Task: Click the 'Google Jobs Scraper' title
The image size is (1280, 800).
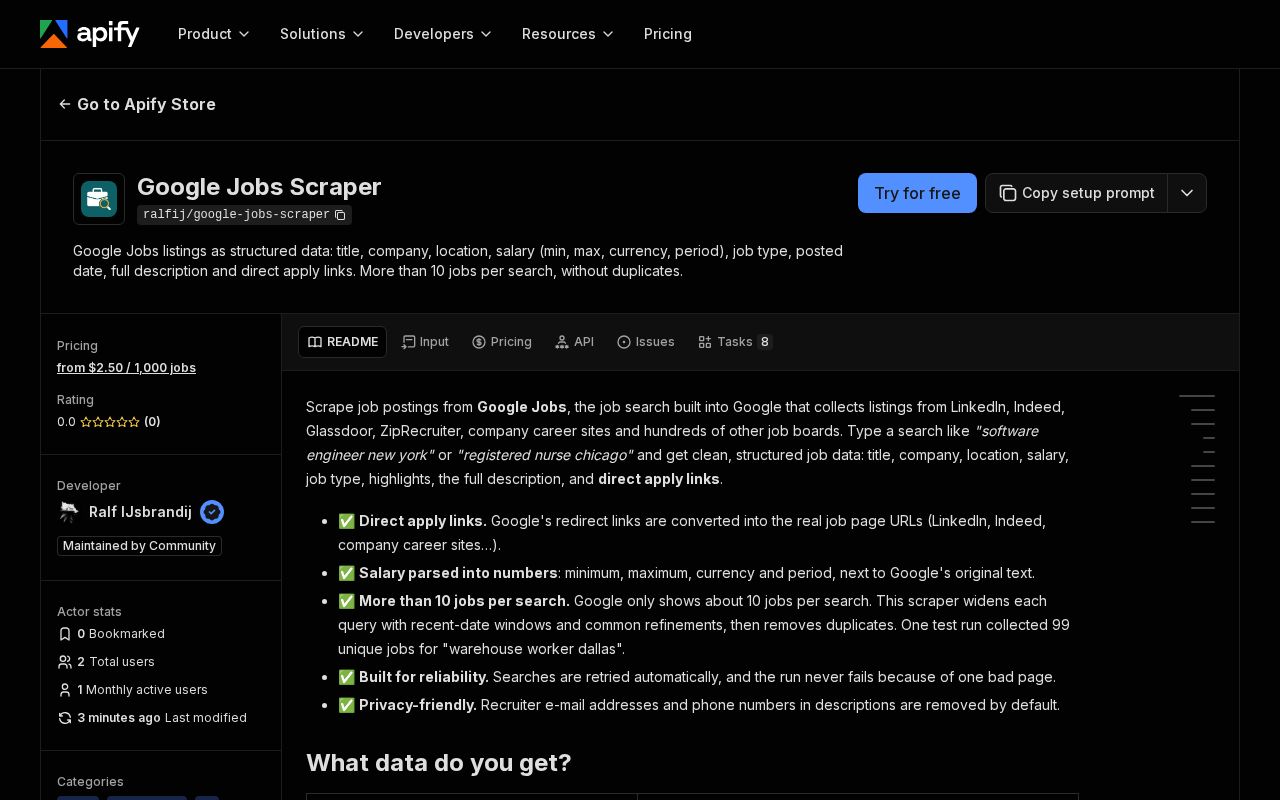Action: click(x=259, y=187)
